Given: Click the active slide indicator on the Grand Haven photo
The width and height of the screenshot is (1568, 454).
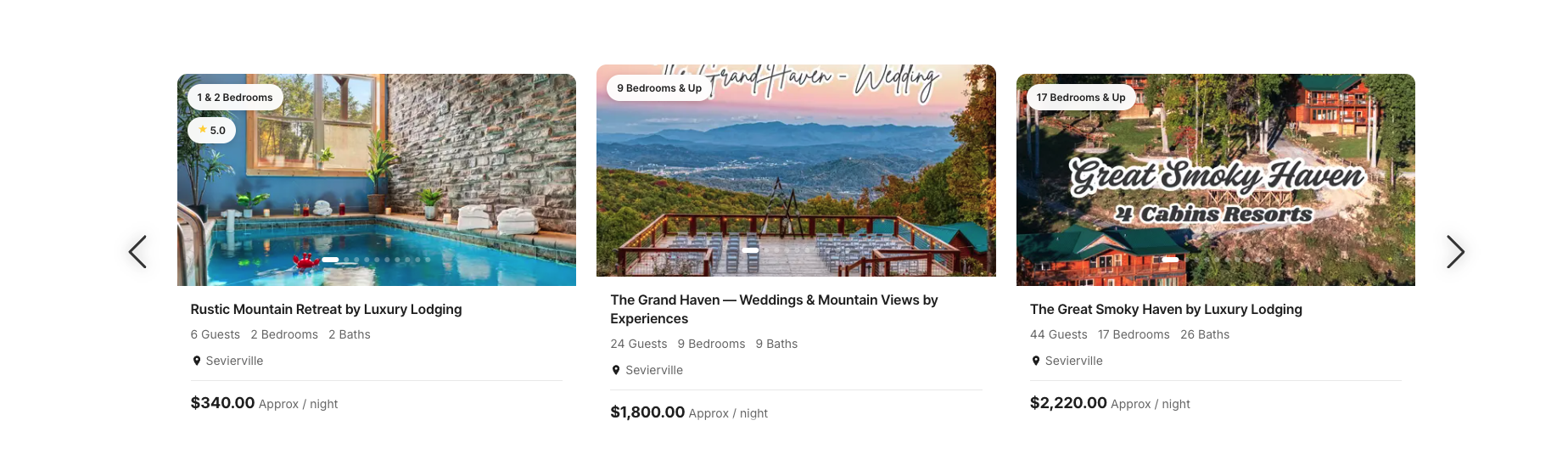Looking at the screenshot, I should (x=750, y=250).
